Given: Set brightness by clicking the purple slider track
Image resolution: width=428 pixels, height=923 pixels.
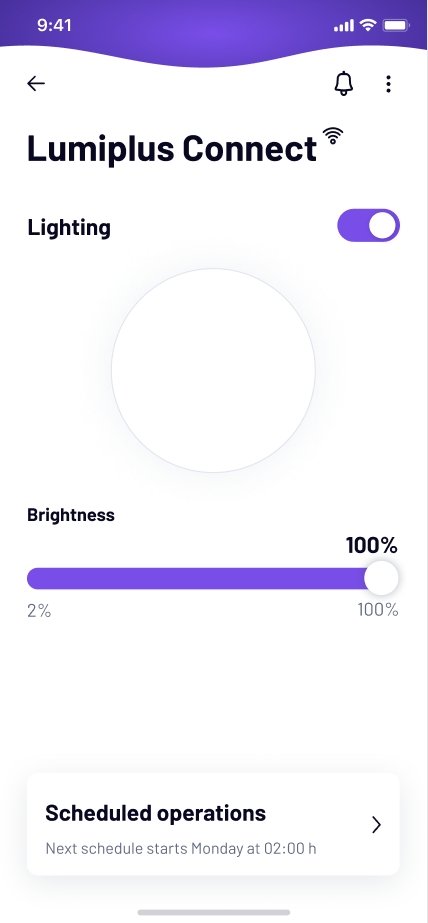Looking at the screenshot, I should tap(197, 579).
